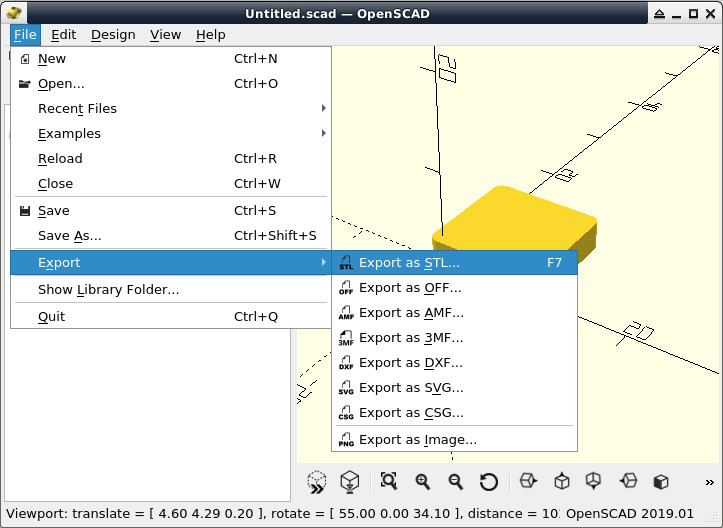
Task: Switch to Right view cube icon
Action: click(x=528, y=481)
